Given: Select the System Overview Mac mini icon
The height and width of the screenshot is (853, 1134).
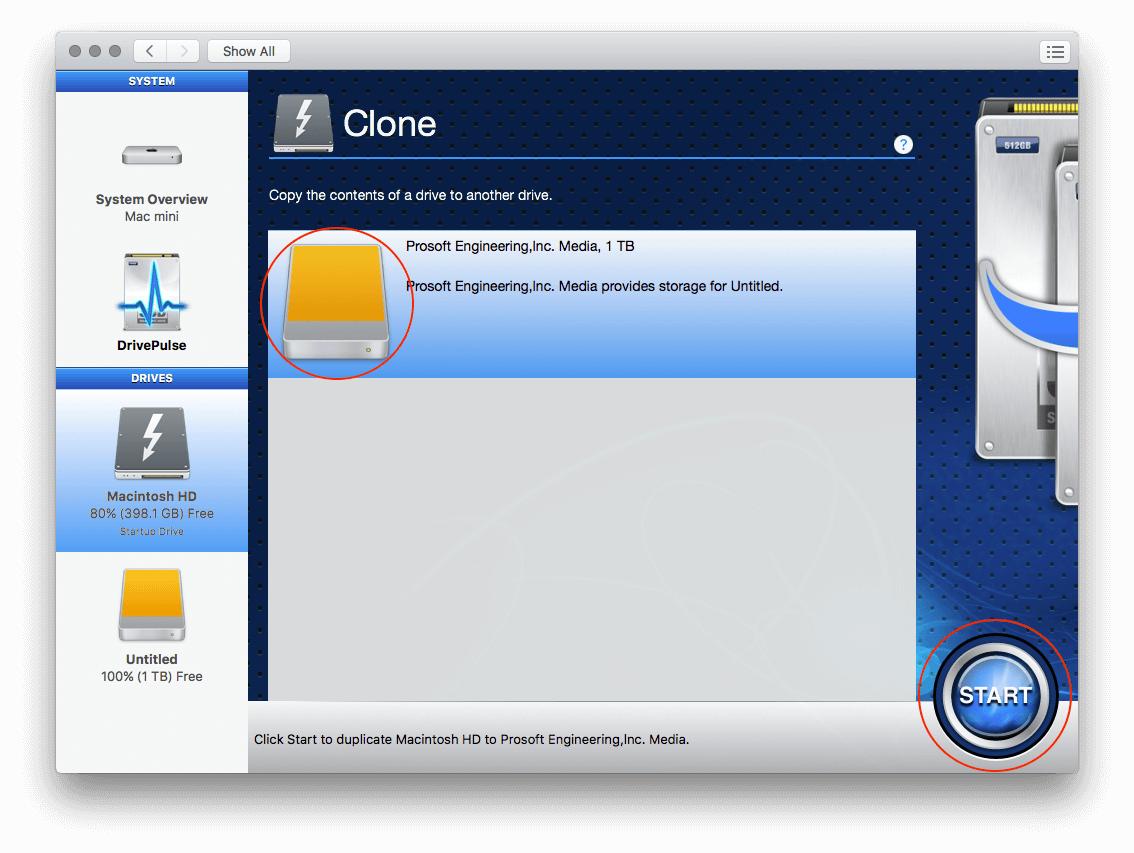Looking at the screenshot, I should [151, 155].
